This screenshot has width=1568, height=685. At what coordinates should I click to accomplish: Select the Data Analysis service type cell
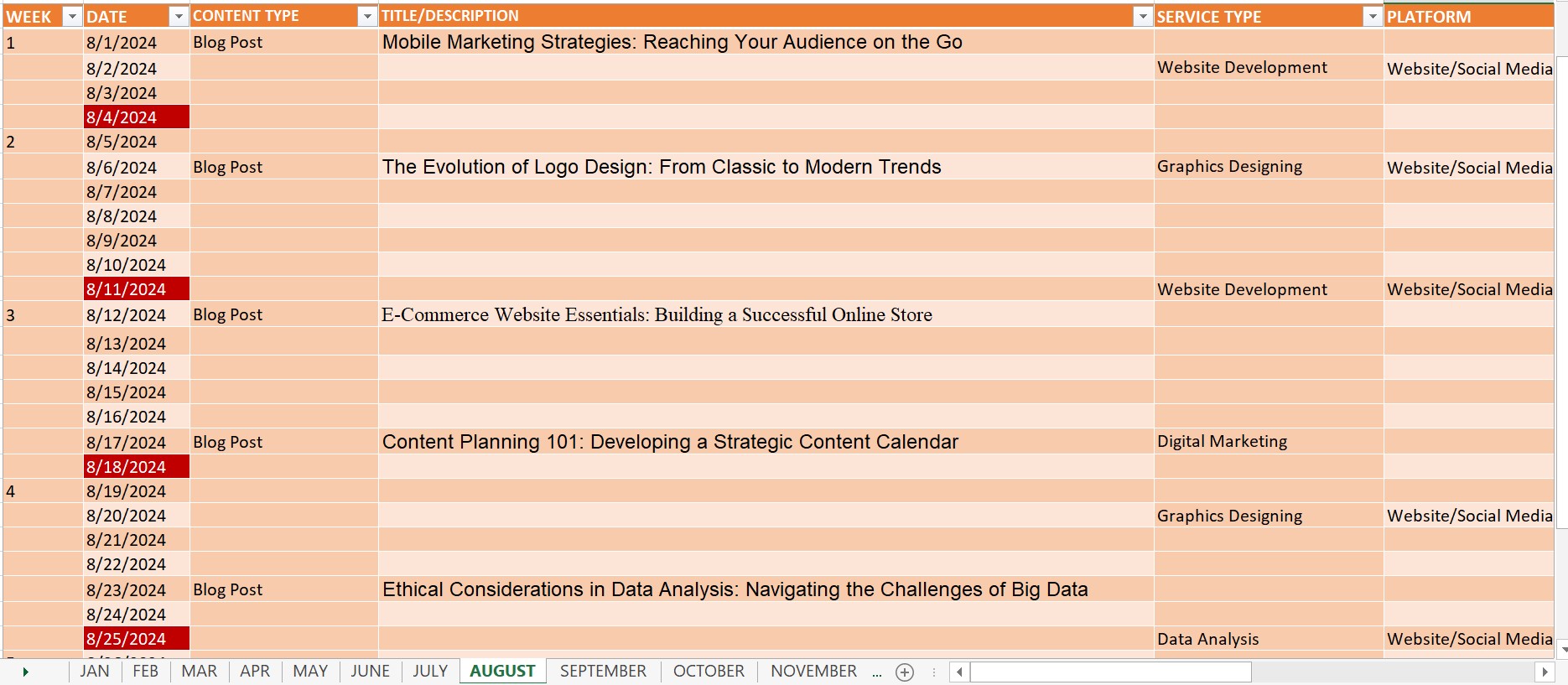click(1269, 639)
